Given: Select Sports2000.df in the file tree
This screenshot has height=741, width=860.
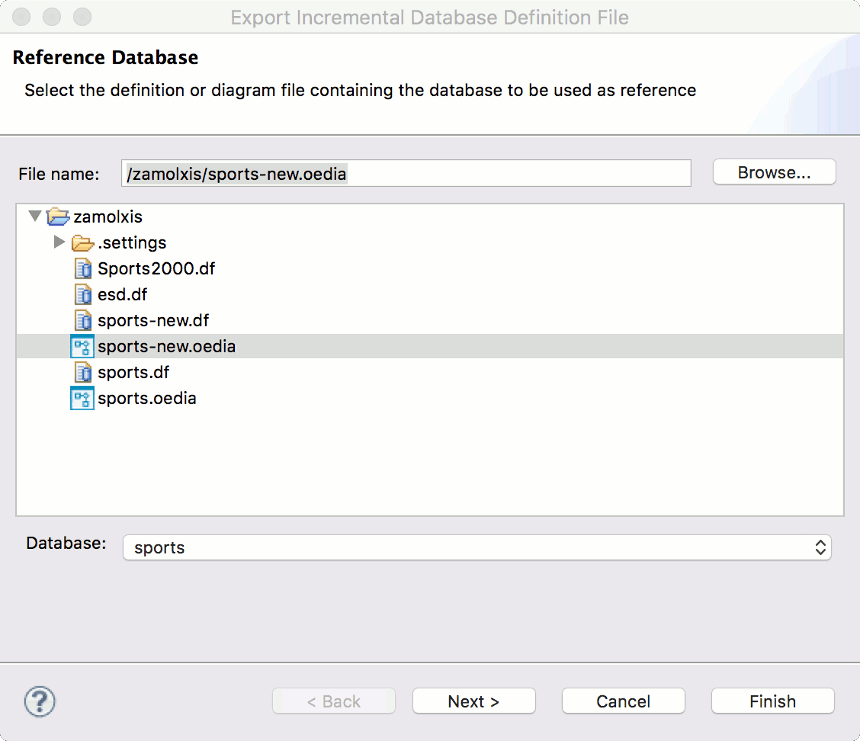Looking at the screenshot, I should [156, 269].
